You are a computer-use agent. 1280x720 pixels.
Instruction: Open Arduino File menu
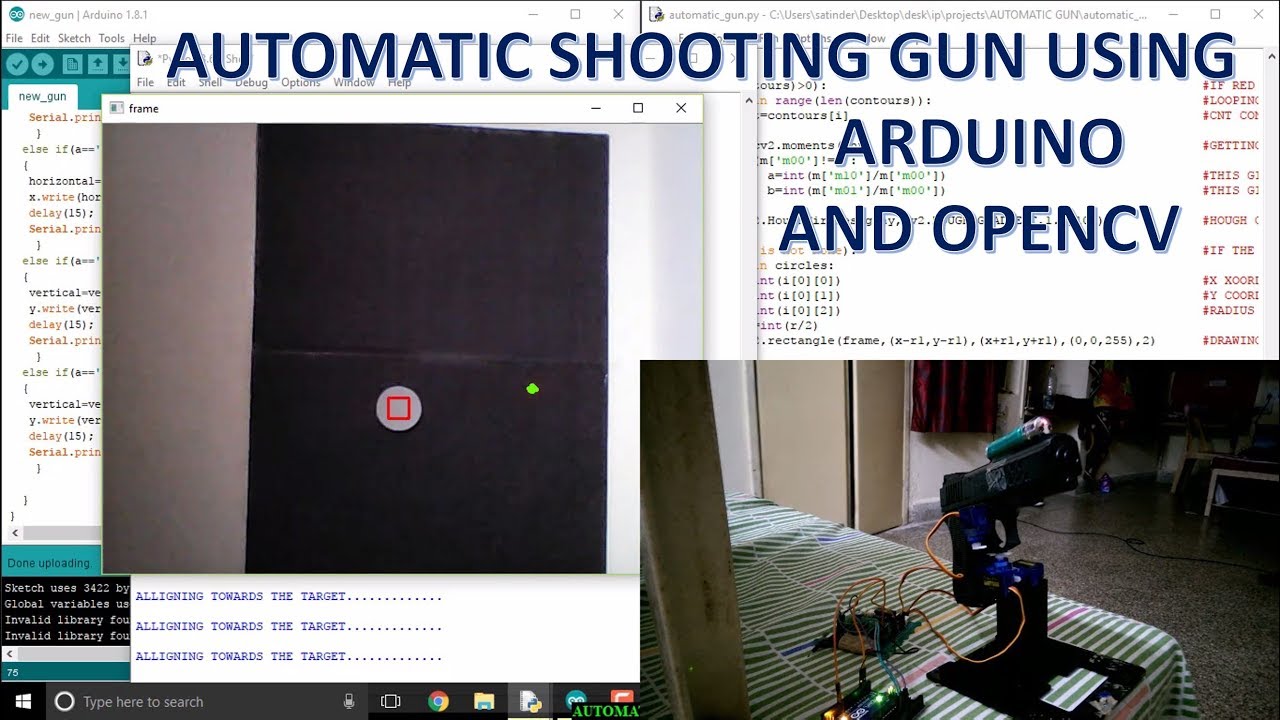(x=14, y=38)
